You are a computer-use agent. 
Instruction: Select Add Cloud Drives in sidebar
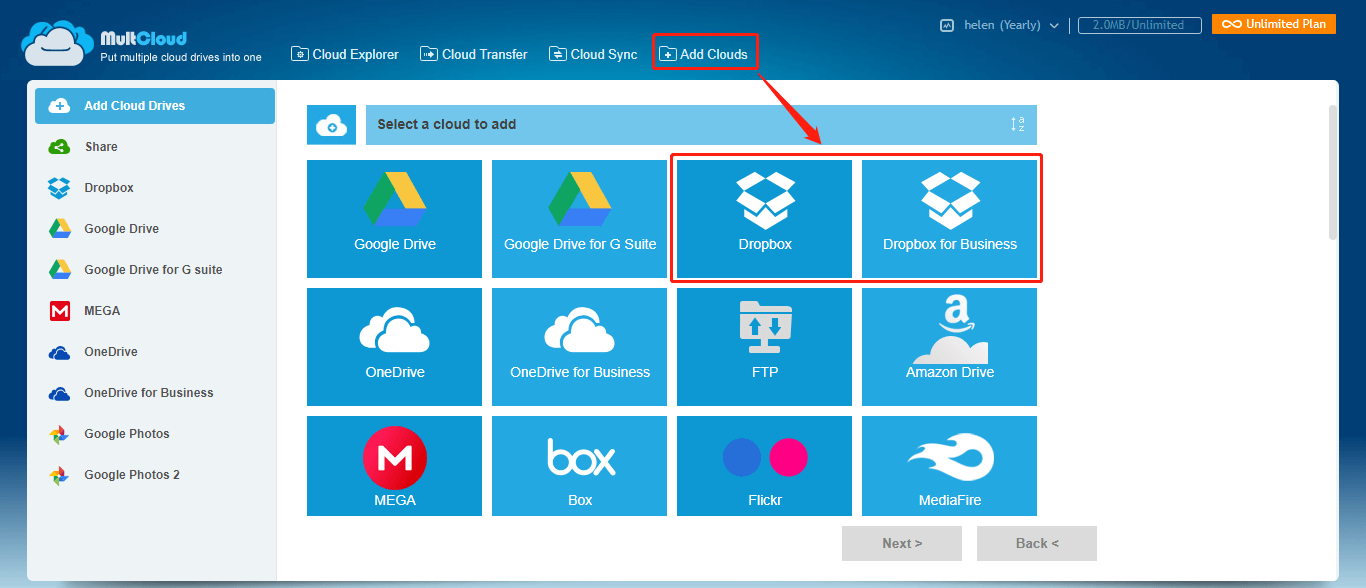[x=155, y=106]
